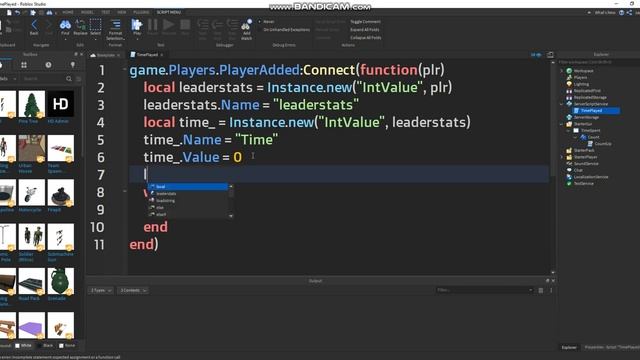Select On Unhandled Exceptions radio option

(284, 30)
